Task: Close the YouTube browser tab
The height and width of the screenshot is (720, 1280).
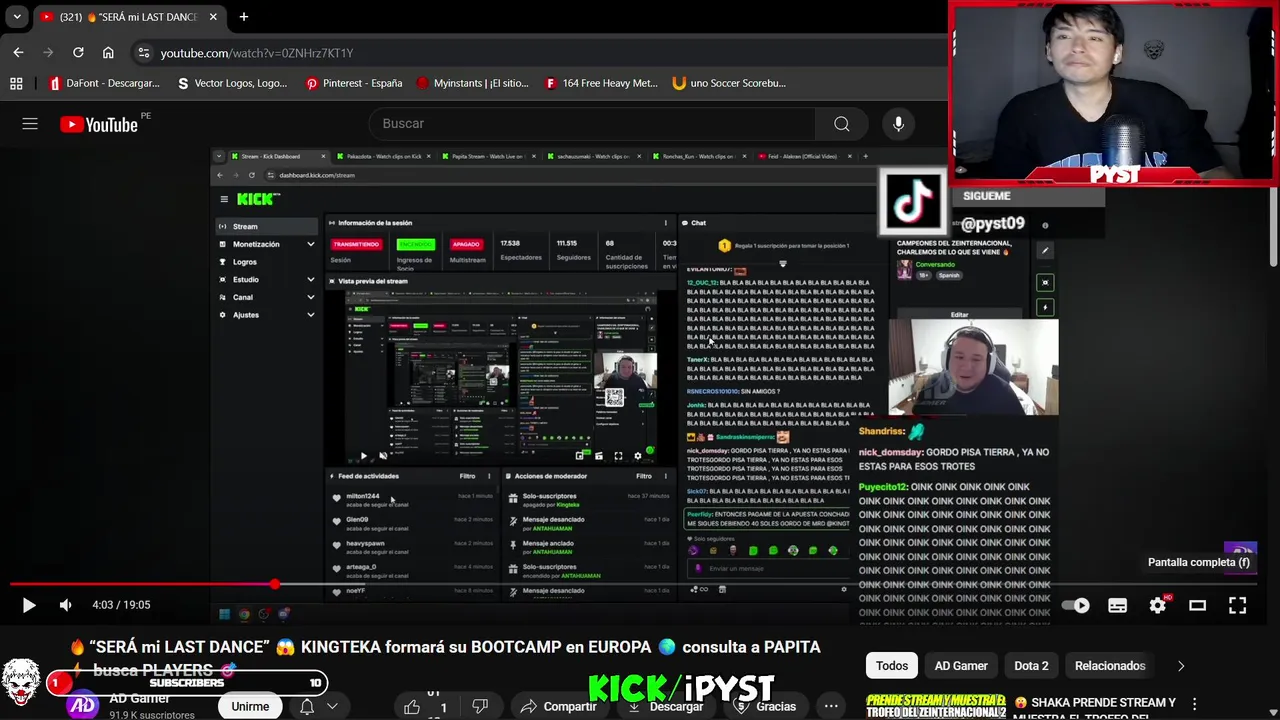Action: [x=213, y=17]
